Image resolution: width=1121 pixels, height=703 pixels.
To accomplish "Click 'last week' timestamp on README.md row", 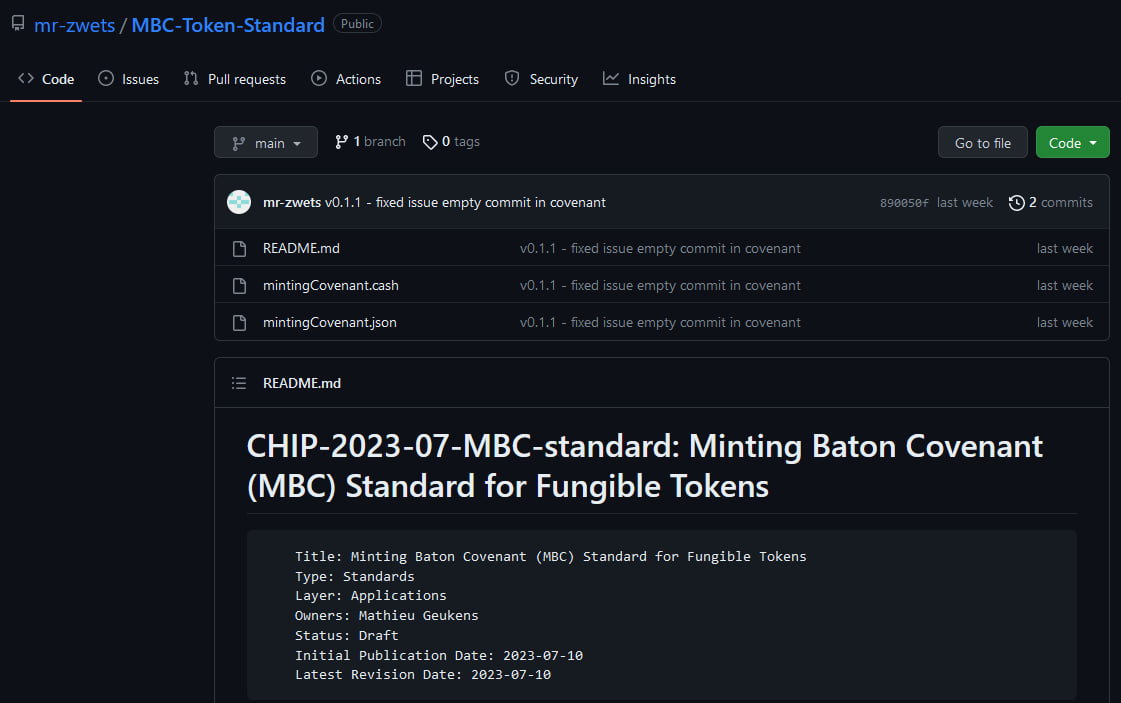I will [1065, 248].
